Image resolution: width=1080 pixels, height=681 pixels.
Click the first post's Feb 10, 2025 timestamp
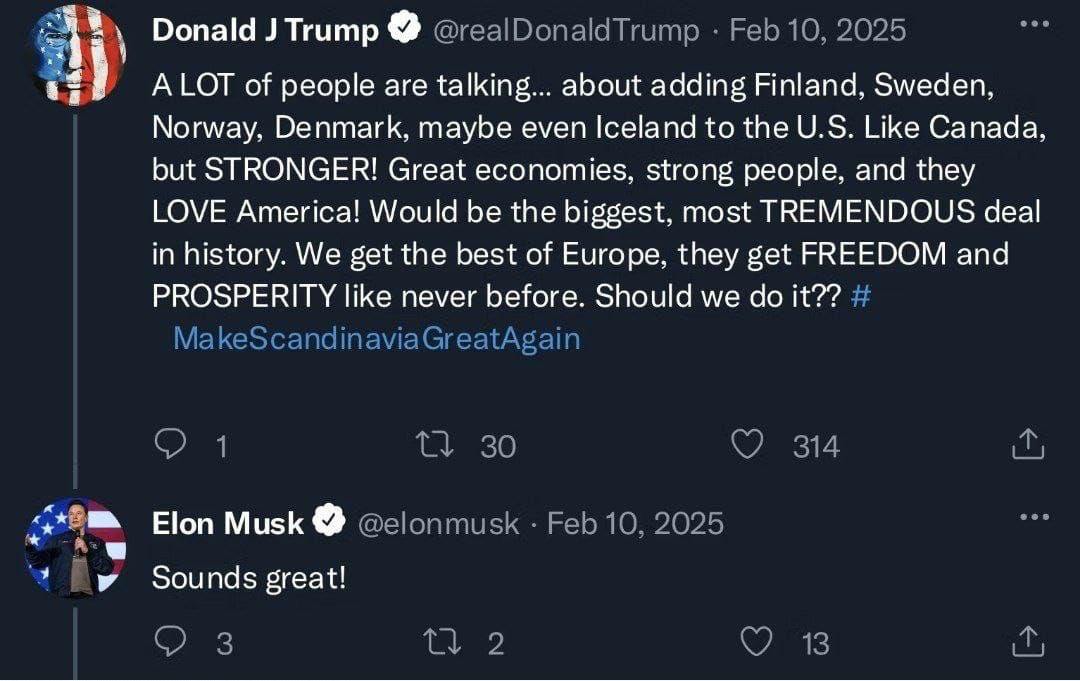(x=818, y=31)
